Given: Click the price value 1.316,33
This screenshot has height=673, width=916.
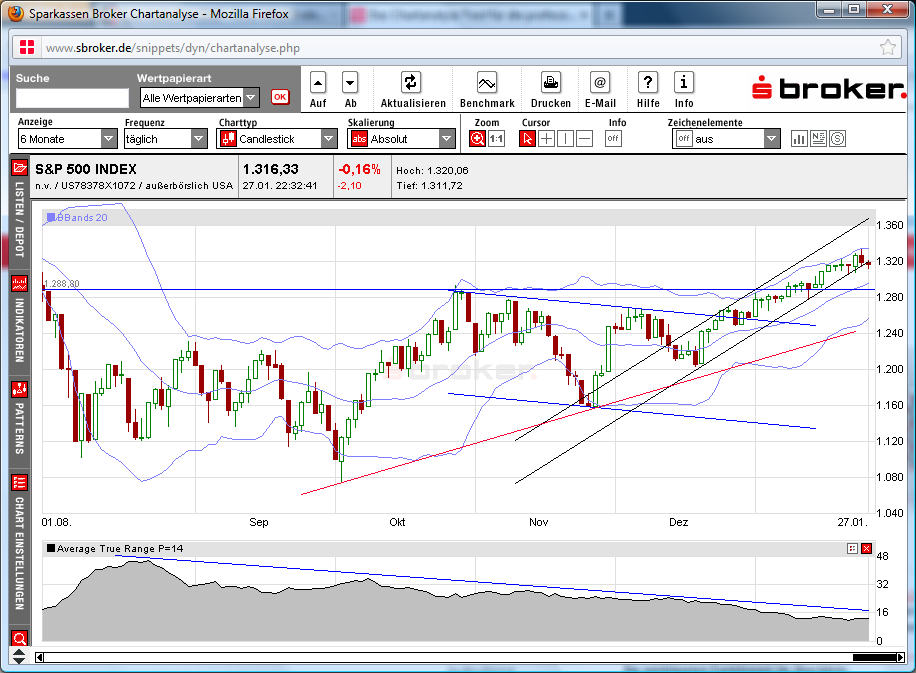Looking at the screenshot, I should point(270,169).
